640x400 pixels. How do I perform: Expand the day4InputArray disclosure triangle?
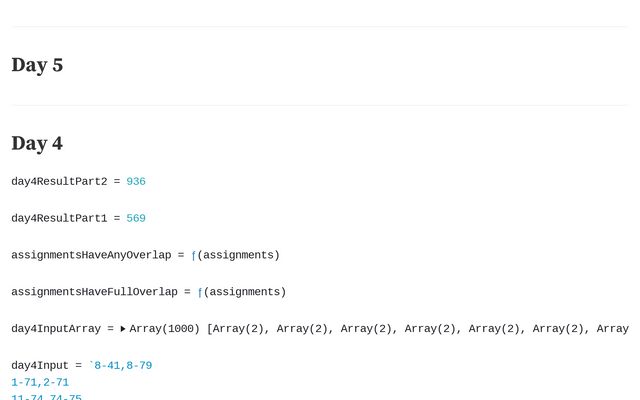[123, 329]
